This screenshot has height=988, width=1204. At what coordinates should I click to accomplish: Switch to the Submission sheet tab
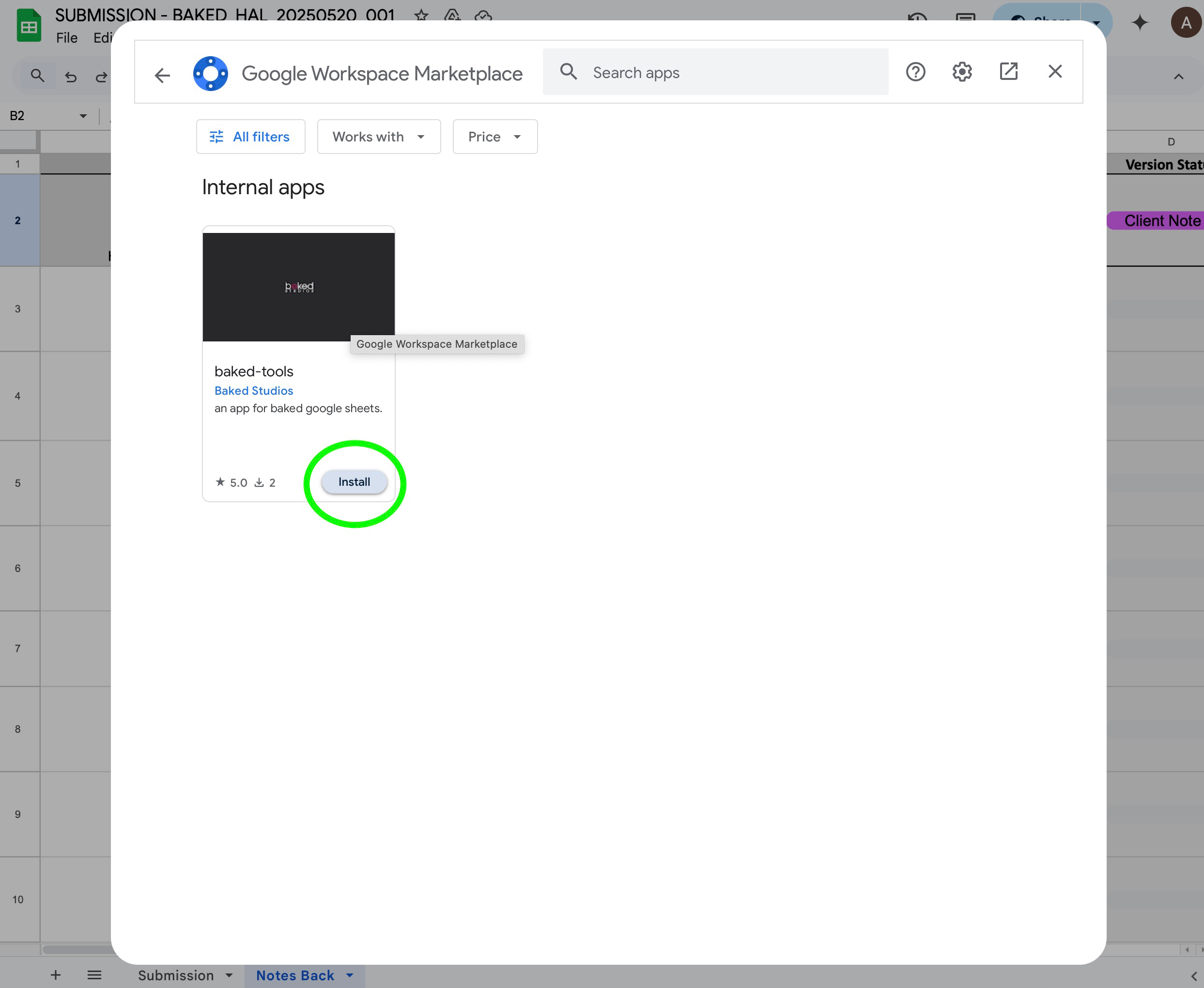coord(176,975)
